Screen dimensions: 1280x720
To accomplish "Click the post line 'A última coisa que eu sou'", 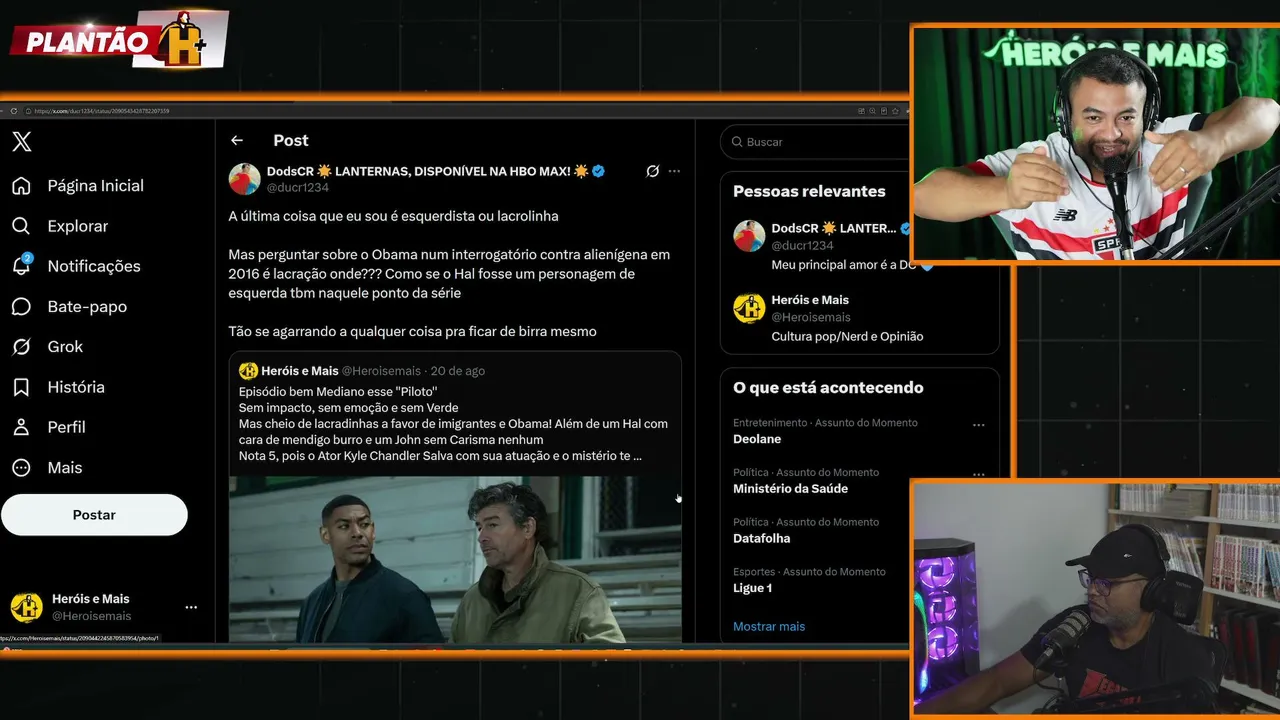I will 393,216.
